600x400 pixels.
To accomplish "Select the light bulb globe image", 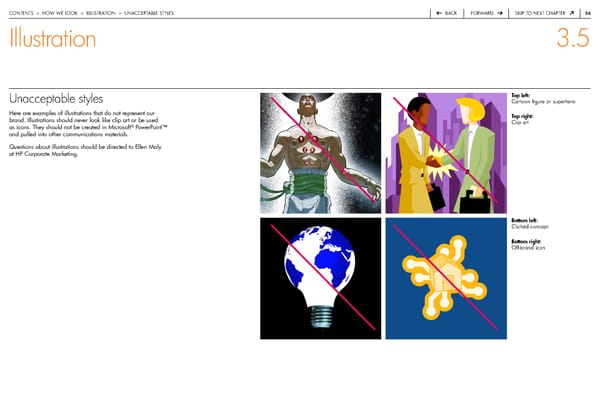I will point(320,279).
